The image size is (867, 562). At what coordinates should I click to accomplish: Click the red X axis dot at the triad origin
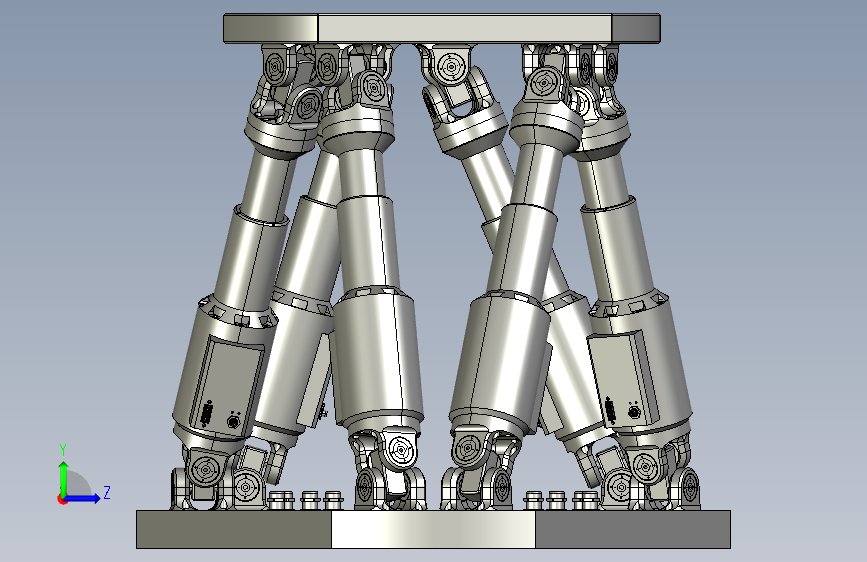61,500
